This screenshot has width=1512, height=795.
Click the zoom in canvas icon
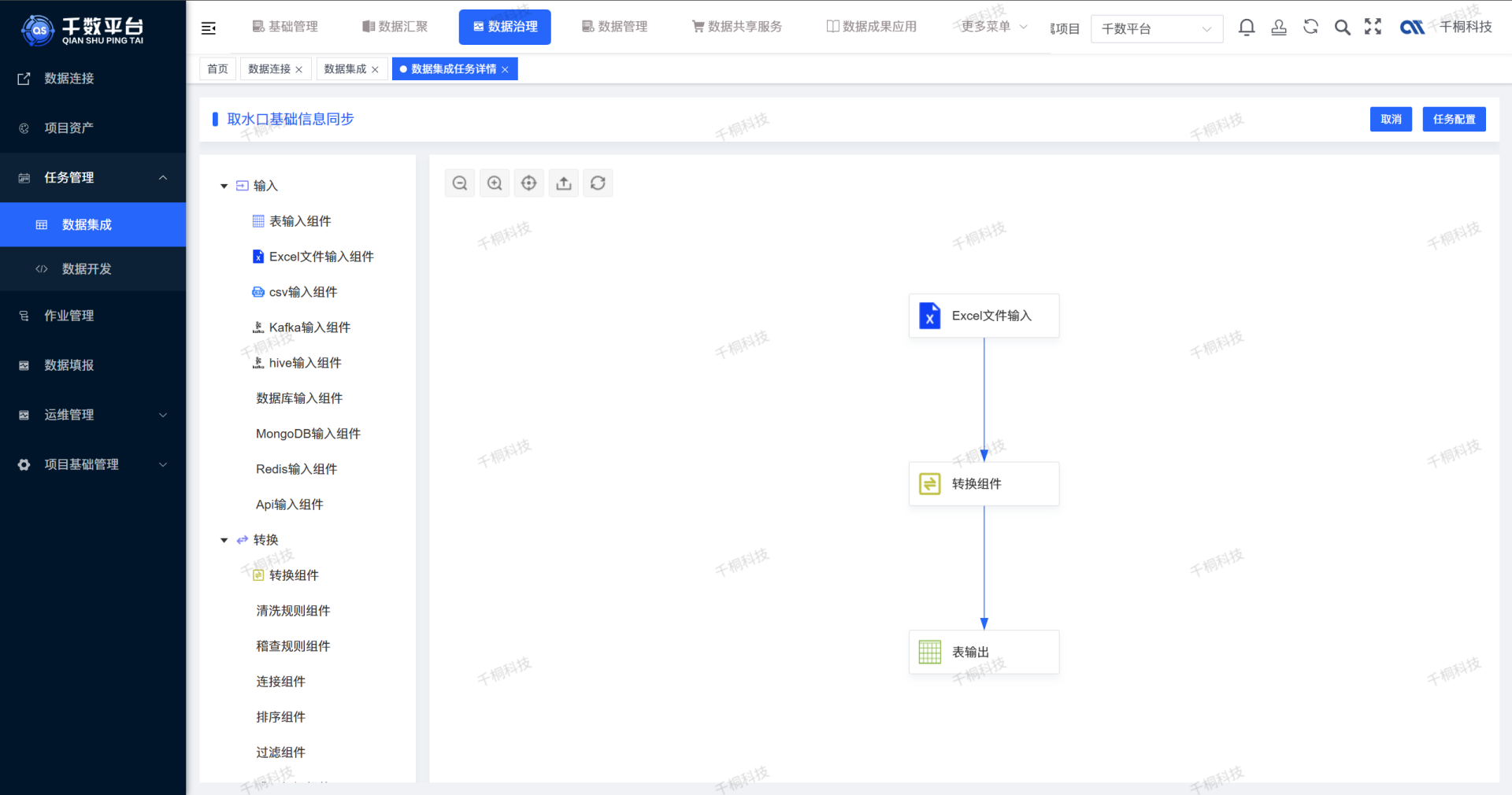pyautogui.click(x=495, y=183)
